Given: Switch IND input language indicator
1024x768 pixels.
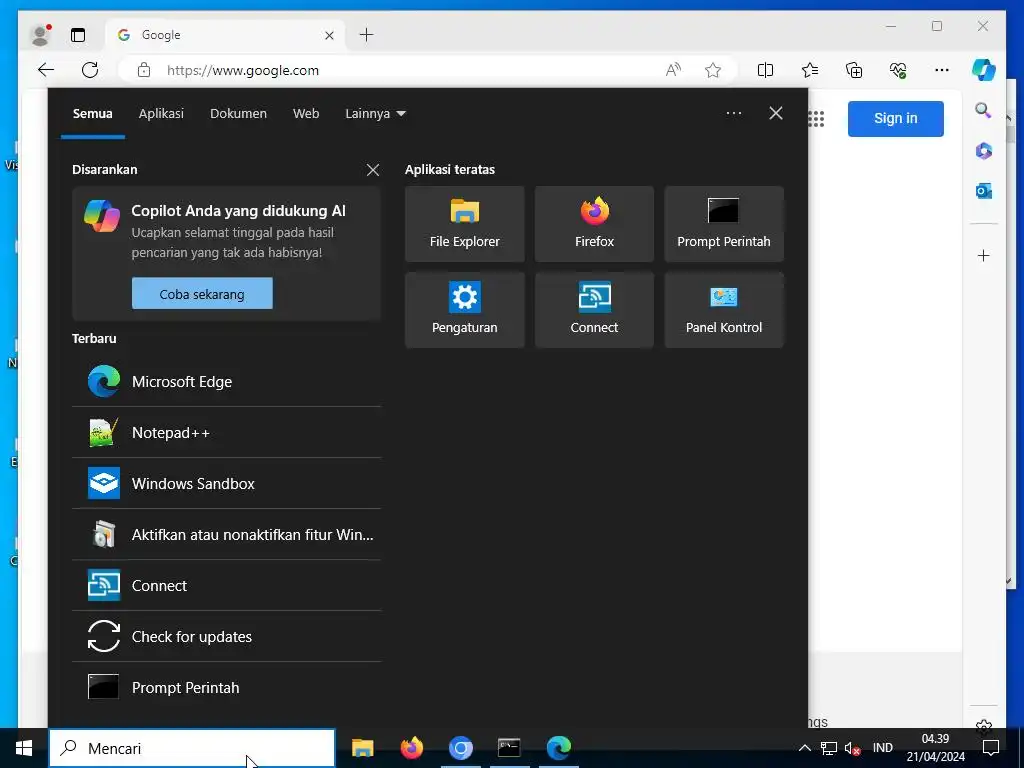Looking at the screenshot, I should tap(882, 748).
